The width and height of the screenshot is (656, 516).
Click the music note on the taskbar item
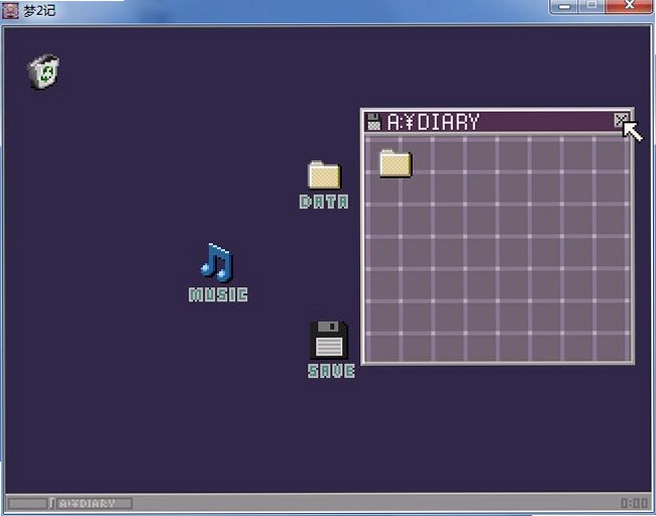tap(52, 503)
